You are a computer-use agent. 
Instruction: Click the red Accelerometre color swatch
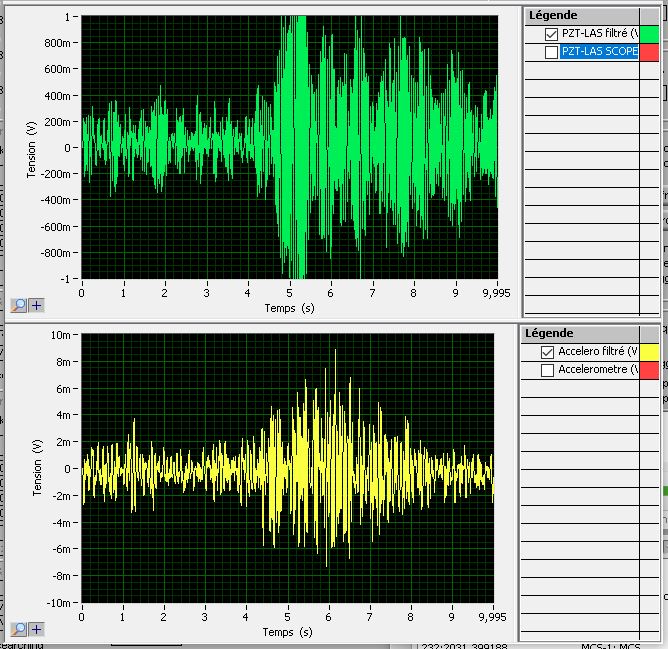649,370
